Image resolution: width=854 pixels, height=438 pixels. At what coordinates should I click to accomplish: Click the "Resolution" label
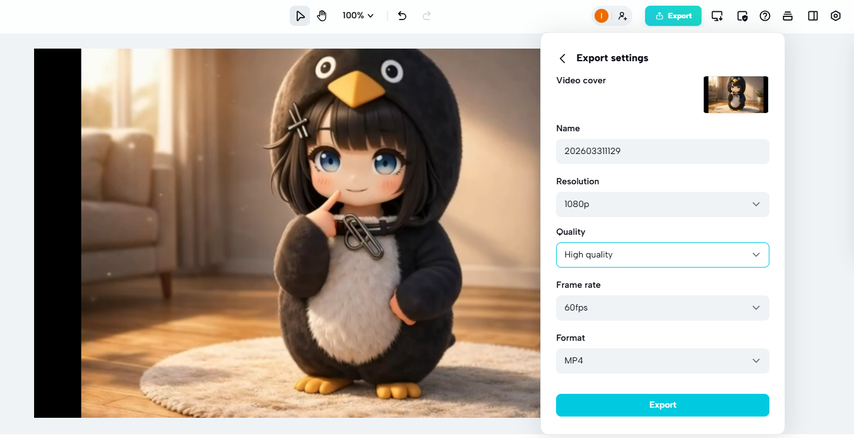pos(577,181)
